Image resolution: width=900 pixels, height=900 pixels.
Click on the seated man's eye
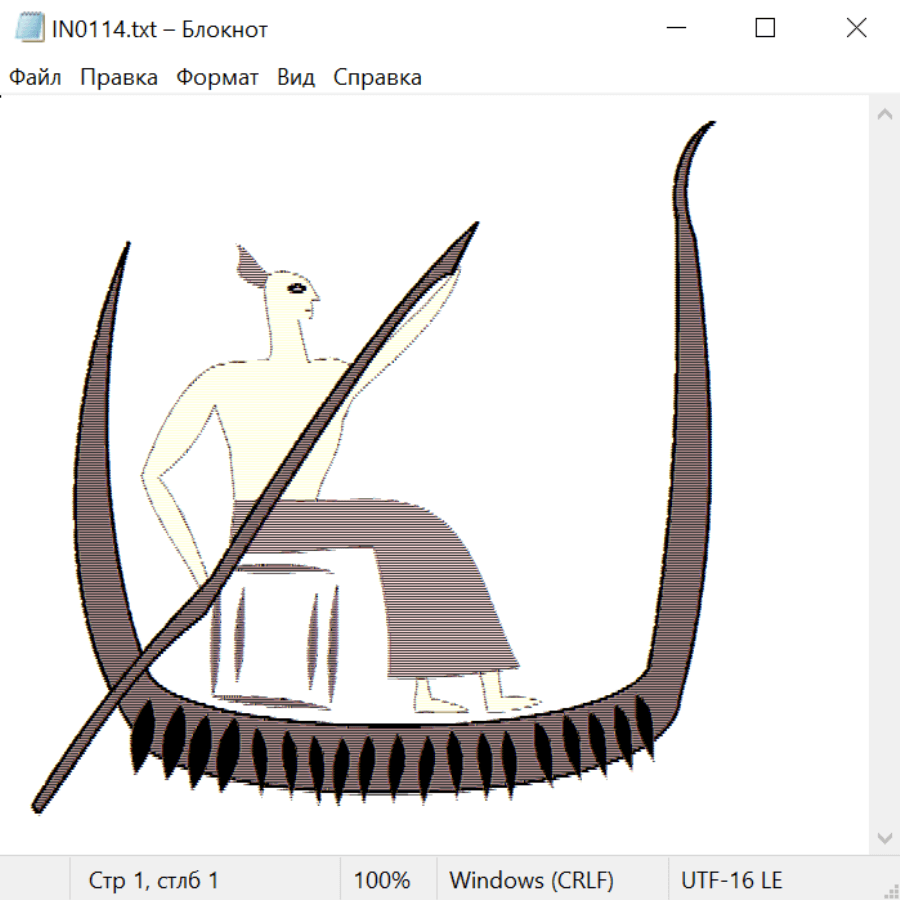[x=298, y=289]
